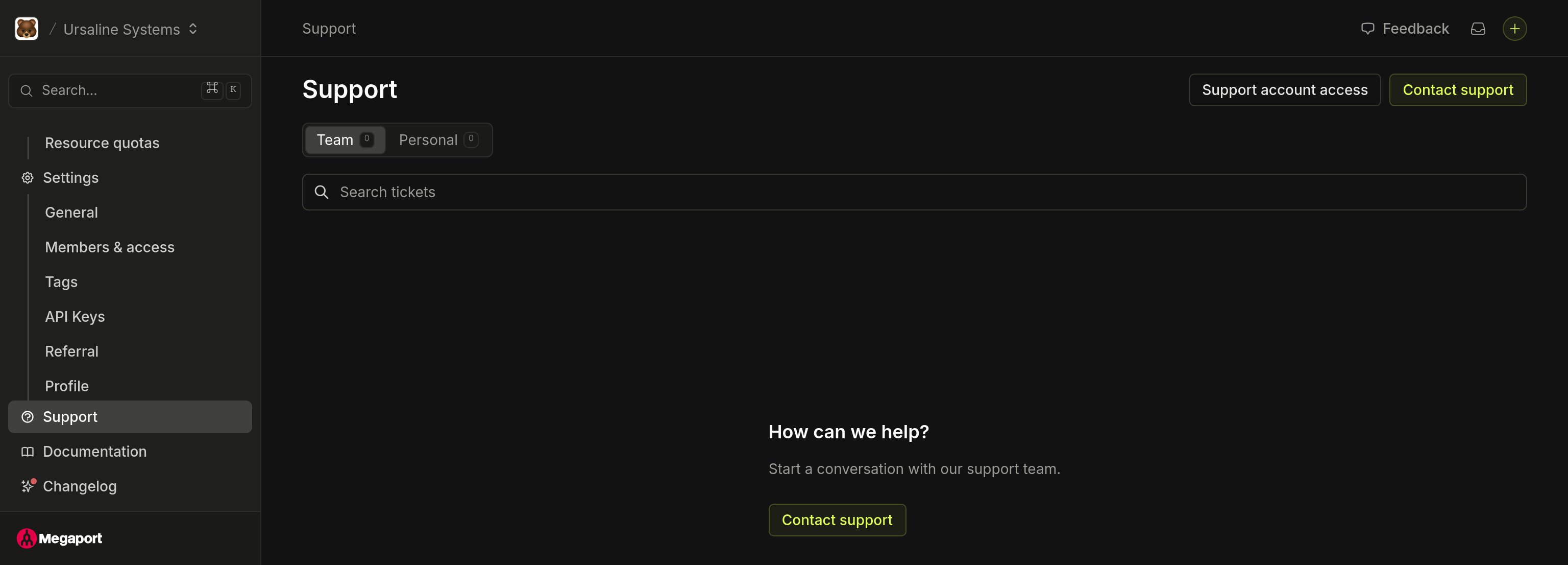Switch to the Personal tickets tab

(x=438, y=139)
